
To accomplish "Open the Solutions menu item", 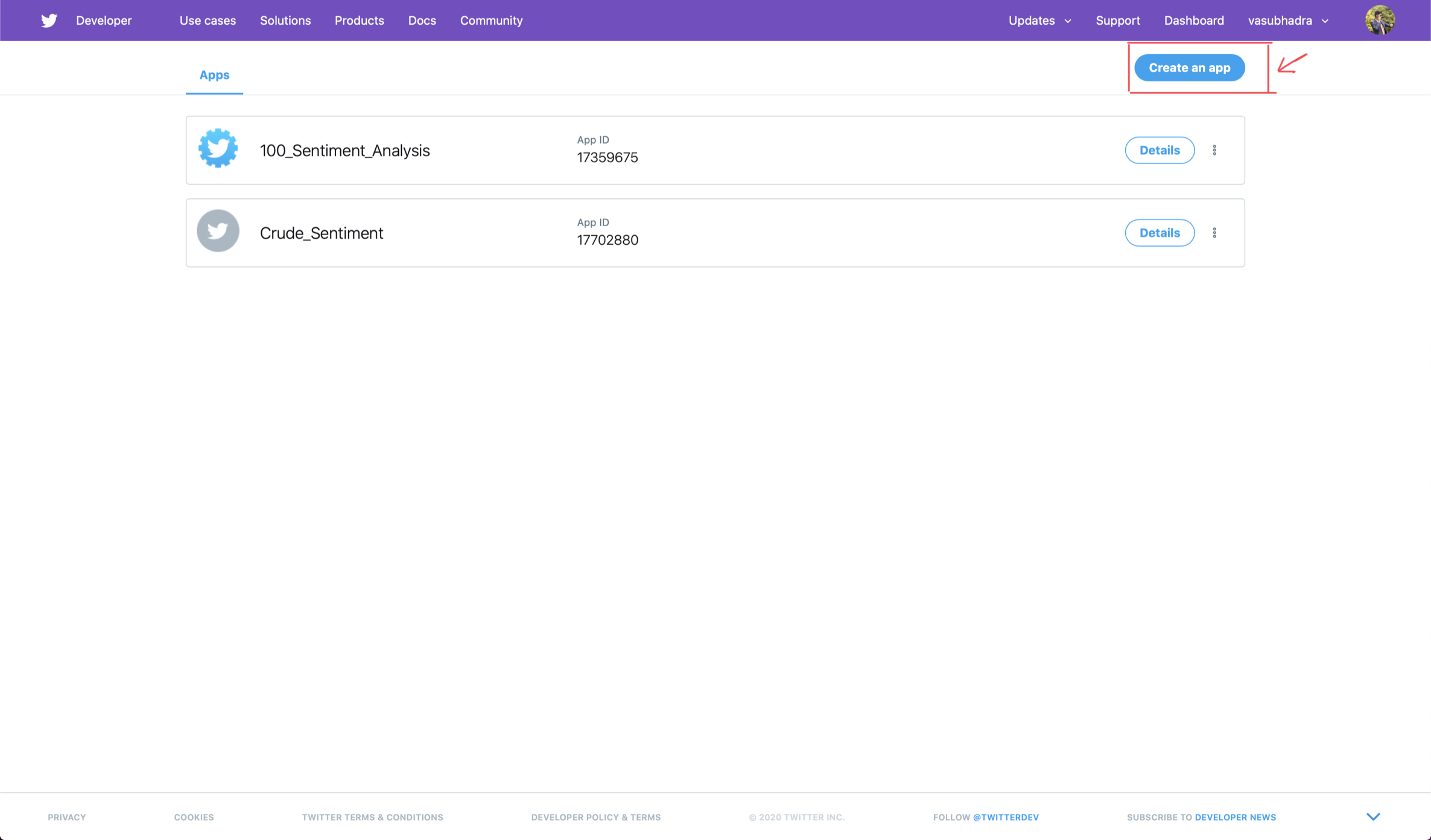I will (x=285, y=21).
